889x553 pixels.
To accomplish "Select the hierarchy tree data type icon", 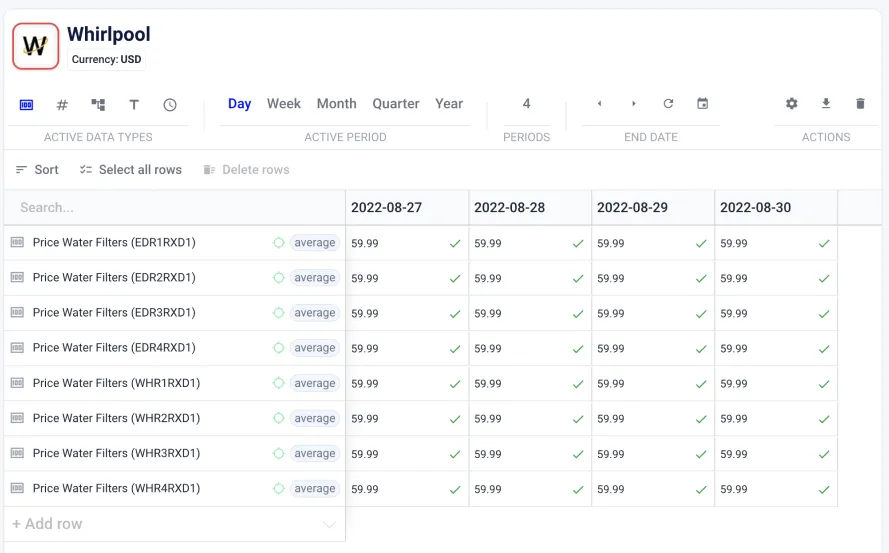I will [98, 105].
